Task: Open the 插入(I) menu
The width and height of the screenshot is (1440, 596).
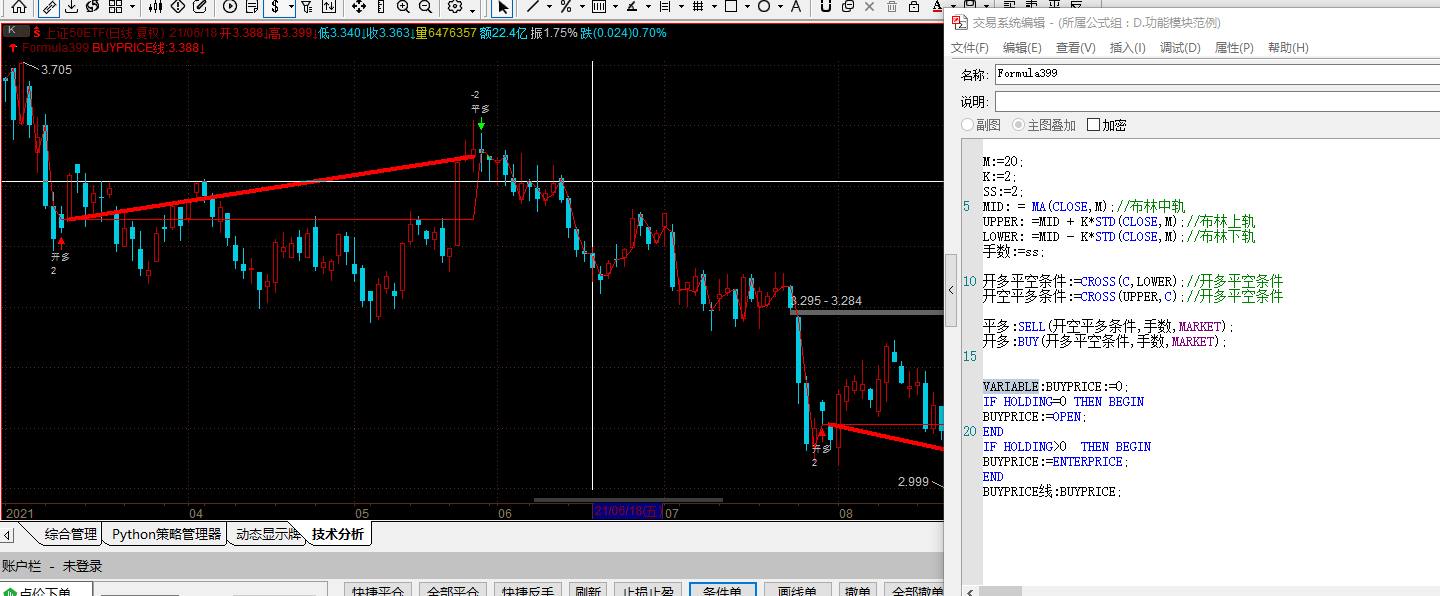Action: (x=1127, y=48)
